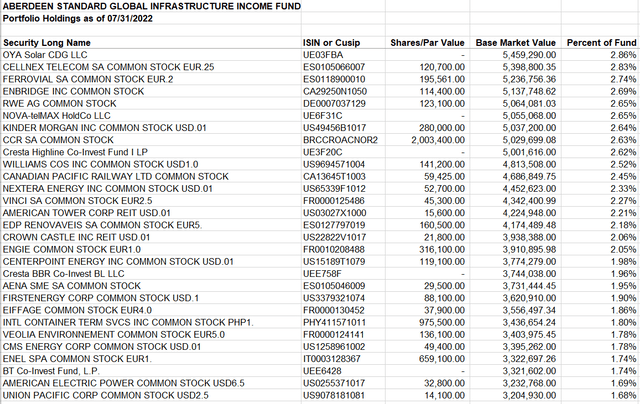640x404 pixels.
Task: Select percent 1.90% for FirstEnergy Corp
Action: [624, 298]
